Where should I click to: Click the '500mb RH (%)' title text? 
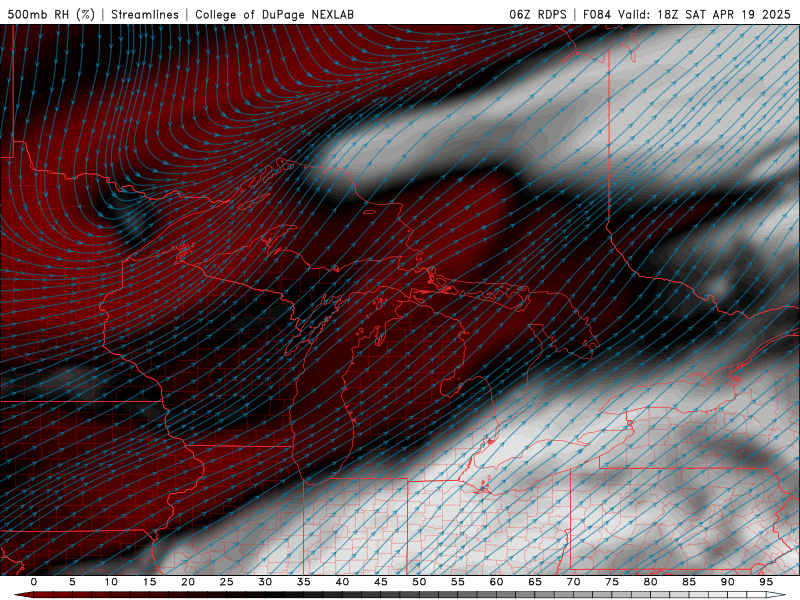pos(51,14)
